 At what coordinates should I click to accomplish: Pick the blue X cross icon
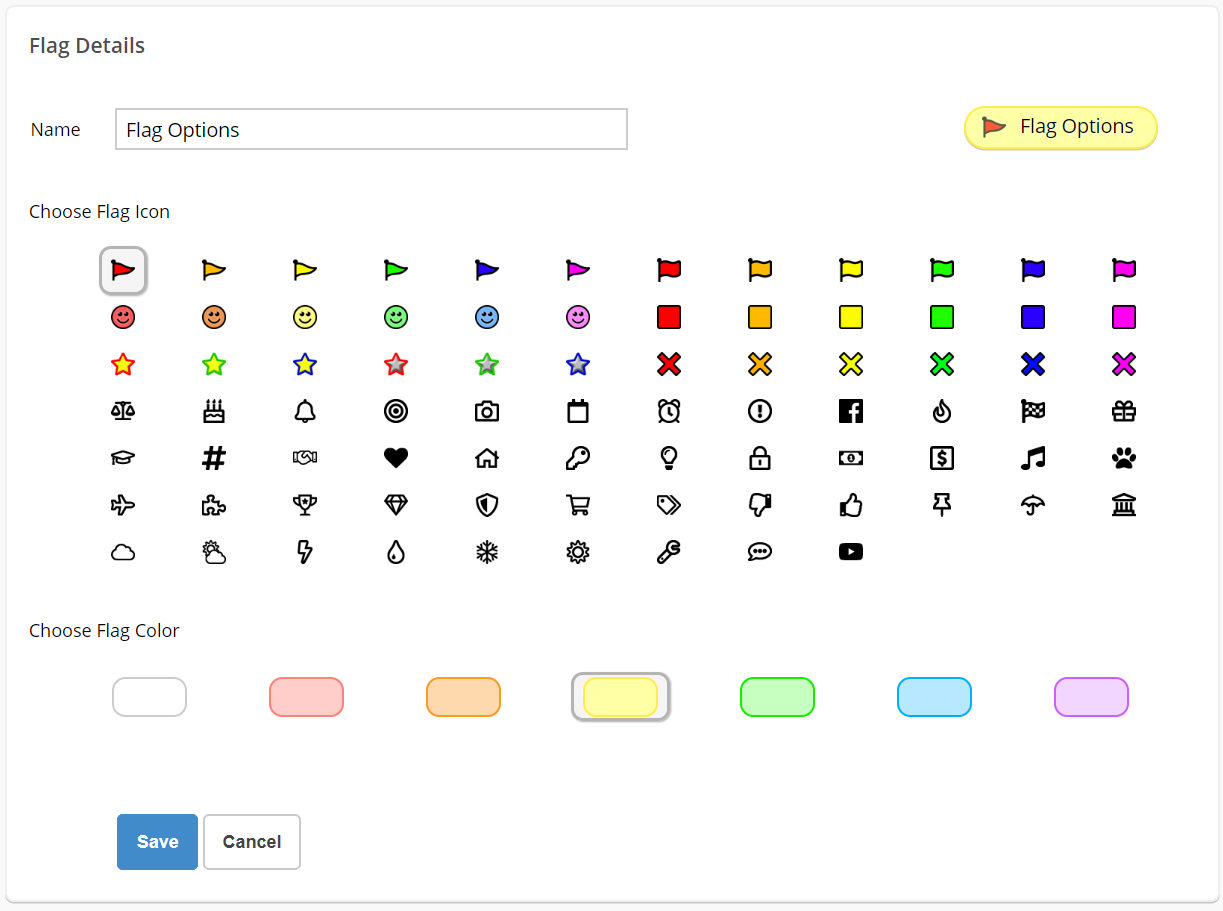tap(1033, 364)
